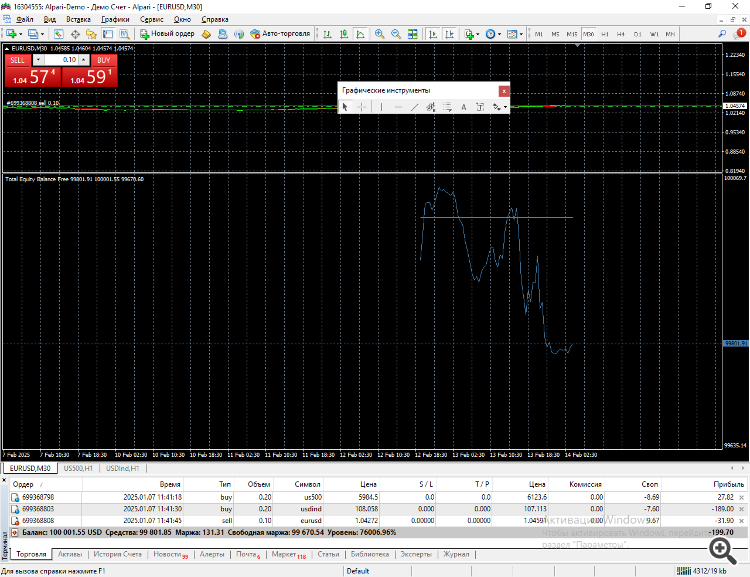
Task: Click the 0.10 volume input field
Action: click(x=61, y=59)
